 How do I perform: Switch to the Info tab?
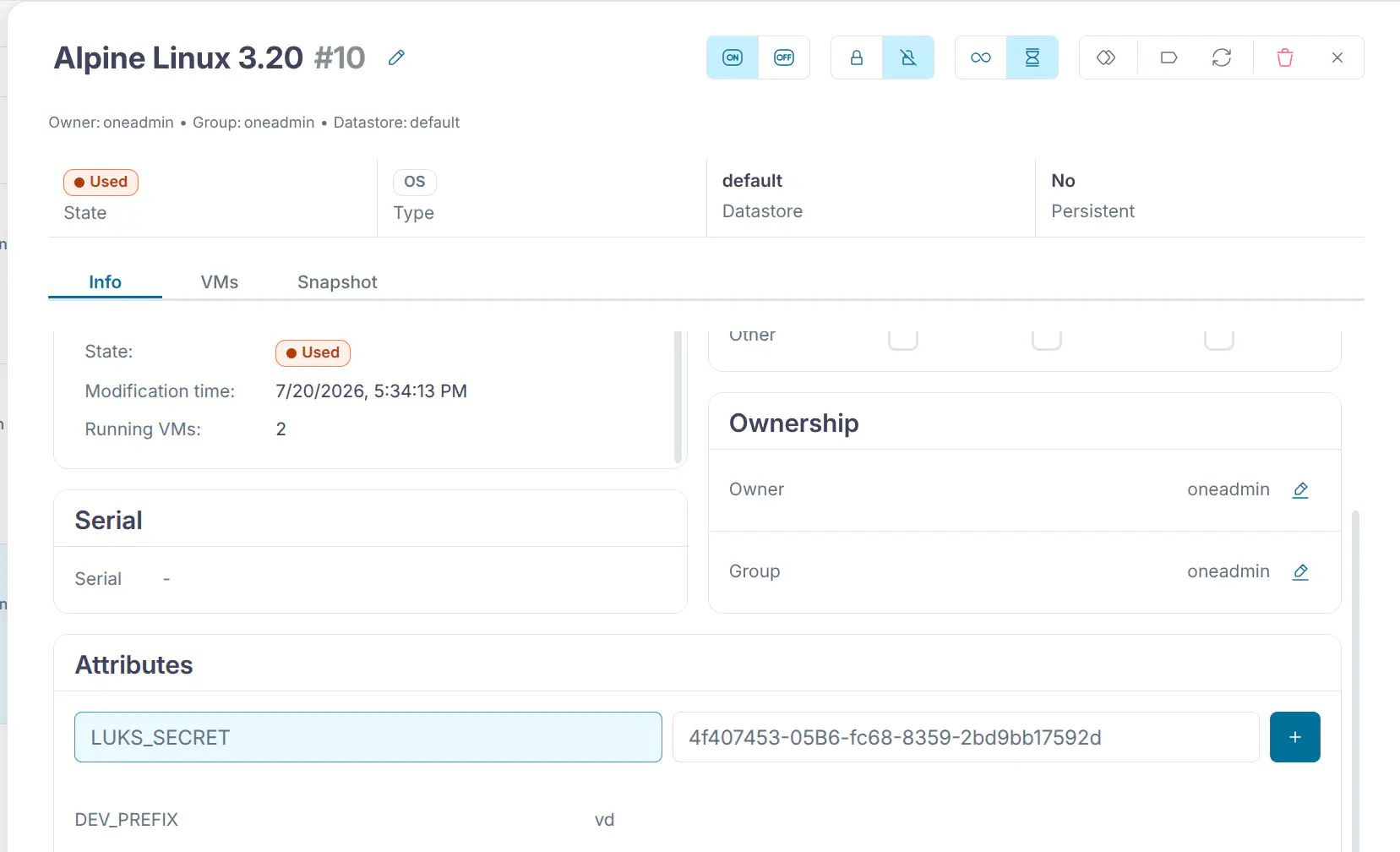click(x=105, y=282)
